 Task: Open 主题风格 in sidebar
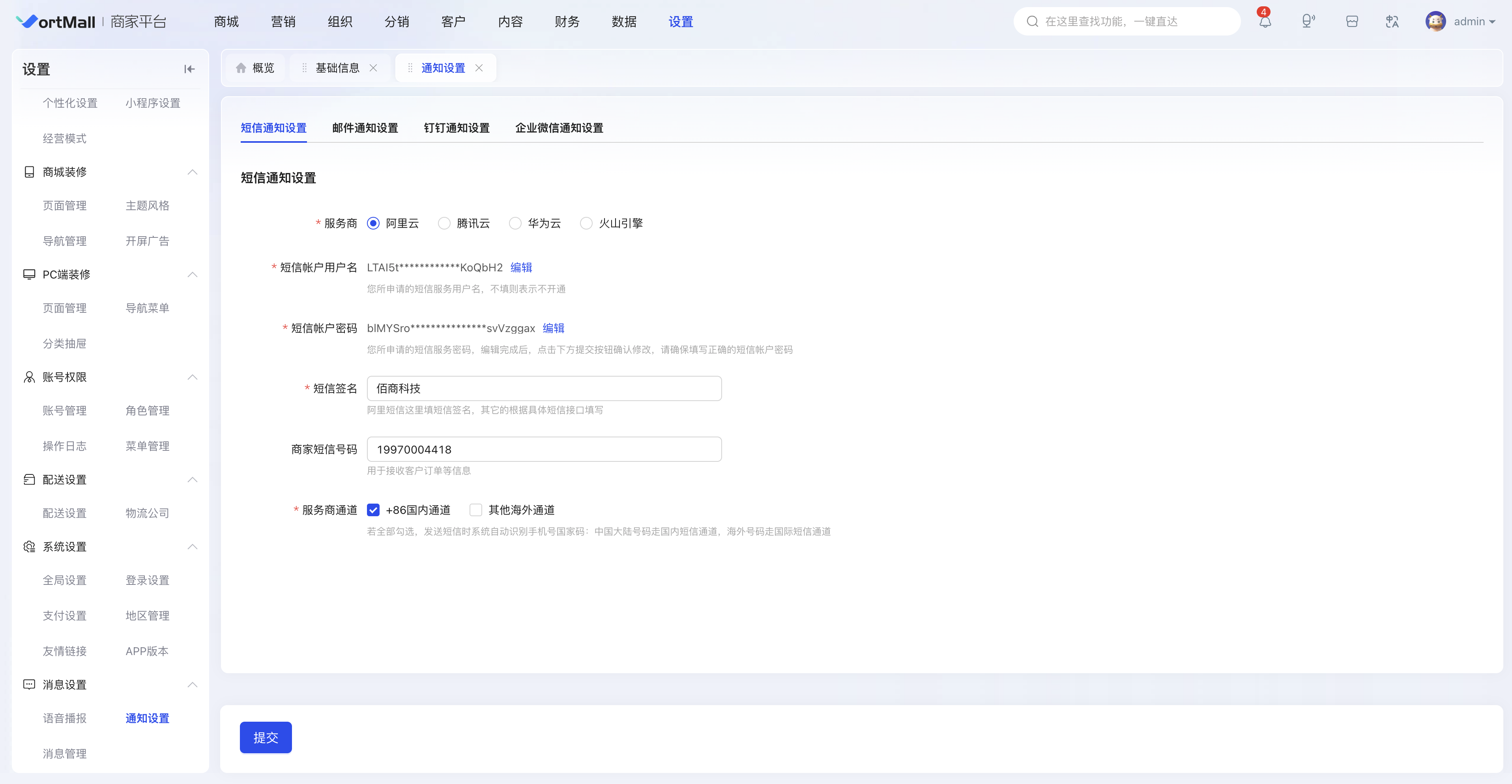(147, 206)
